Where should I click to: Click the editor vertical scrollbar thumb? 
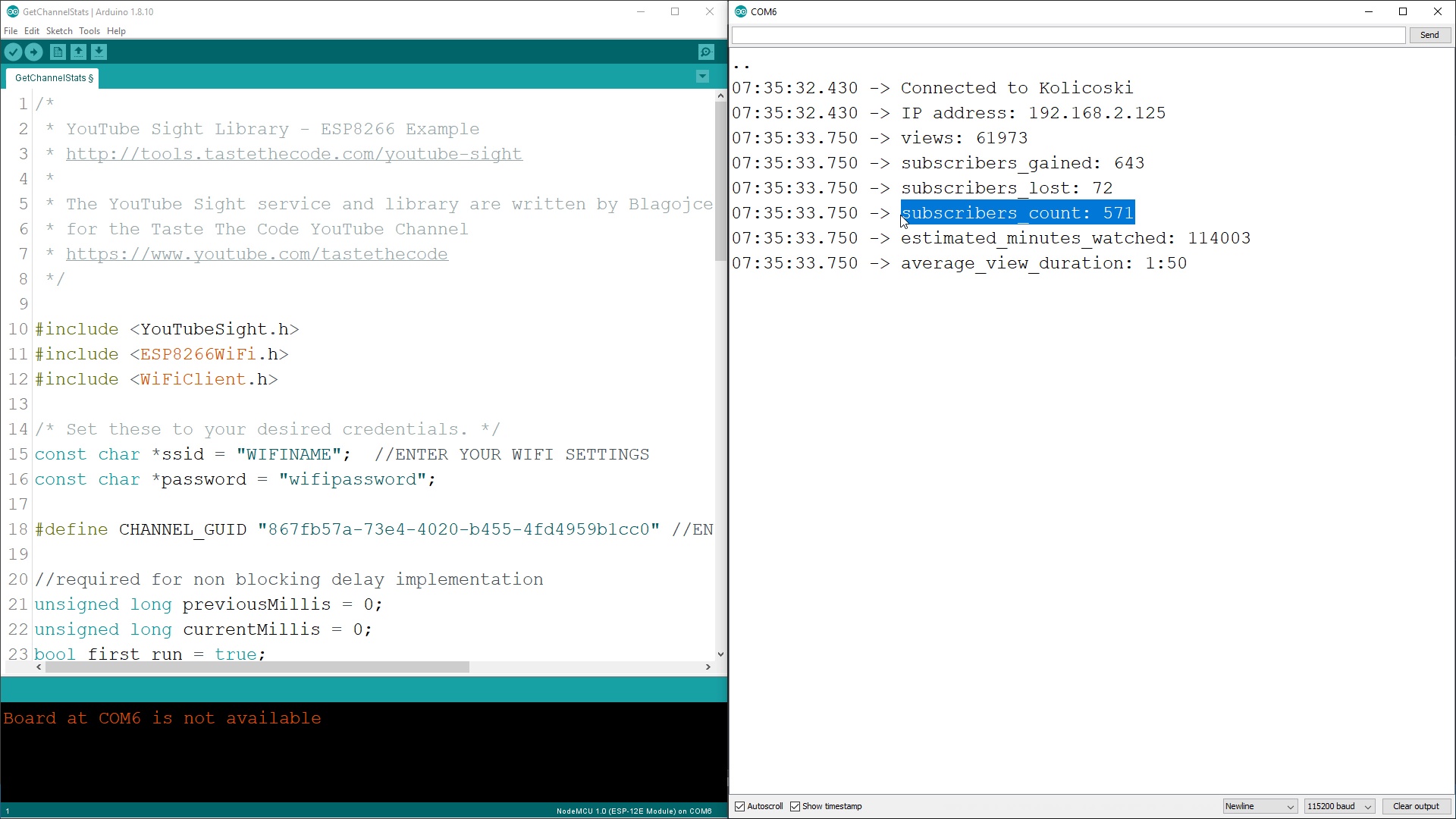(x=720, y=181)
